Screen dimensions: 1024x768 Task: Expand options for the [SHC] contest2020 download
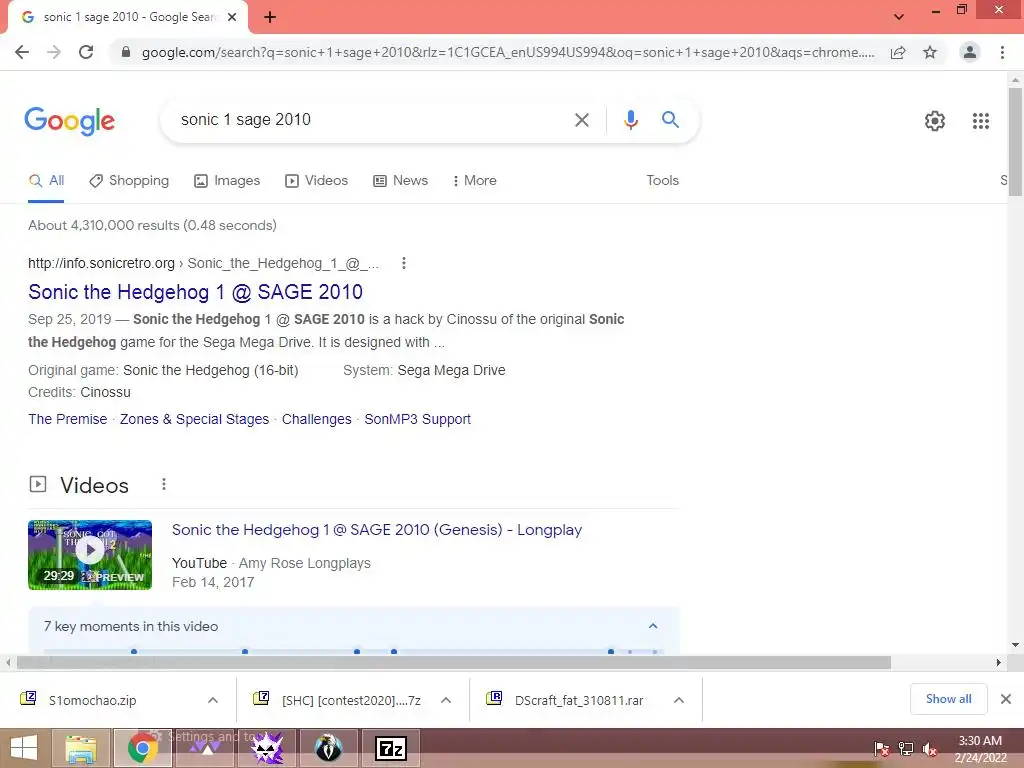tap(446, 700)
